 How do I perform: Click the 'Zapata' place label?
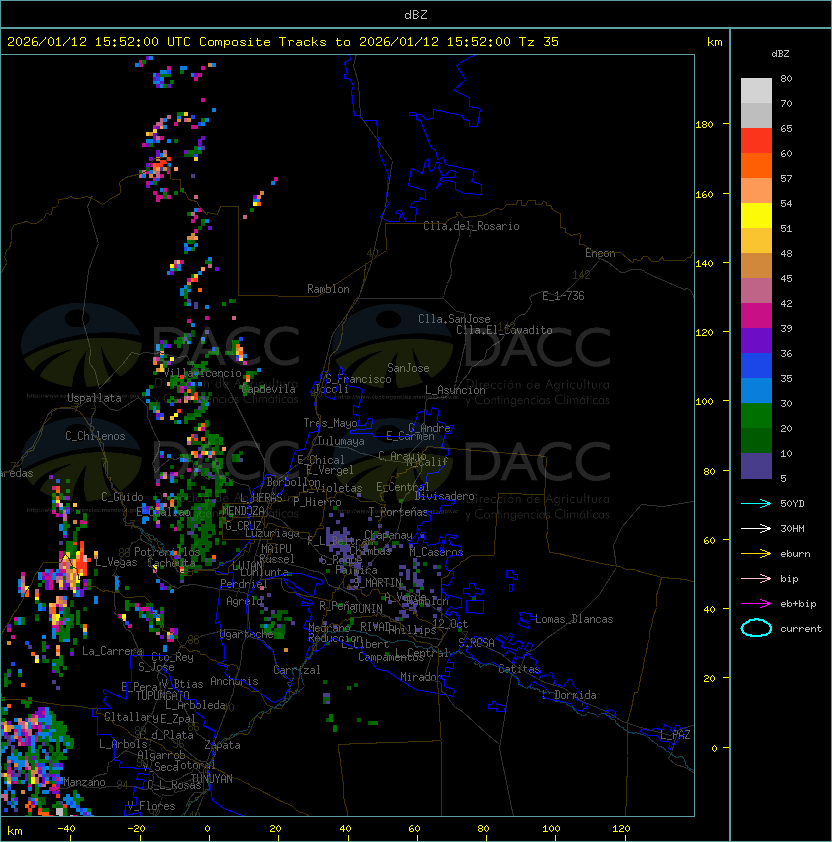(x=222, y=745)
